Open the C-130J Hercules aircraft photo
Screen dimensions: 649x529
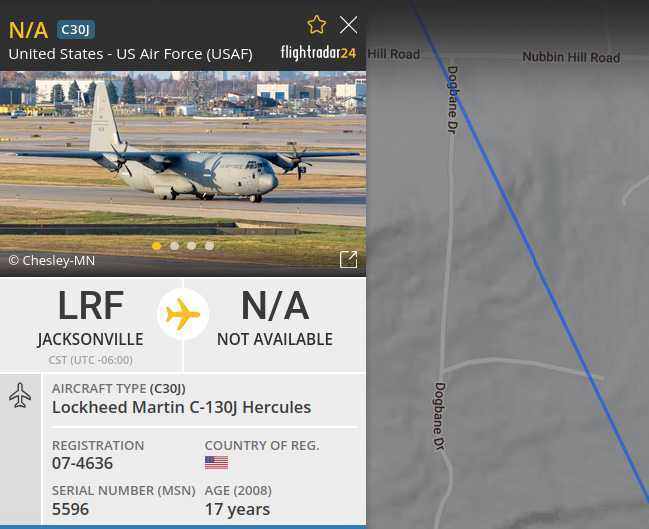183,174
